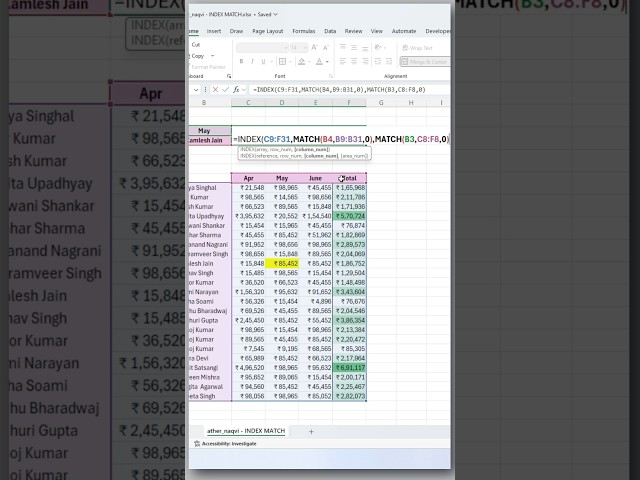Expand the Font Color dropdown arrow

tap(327, 62)
